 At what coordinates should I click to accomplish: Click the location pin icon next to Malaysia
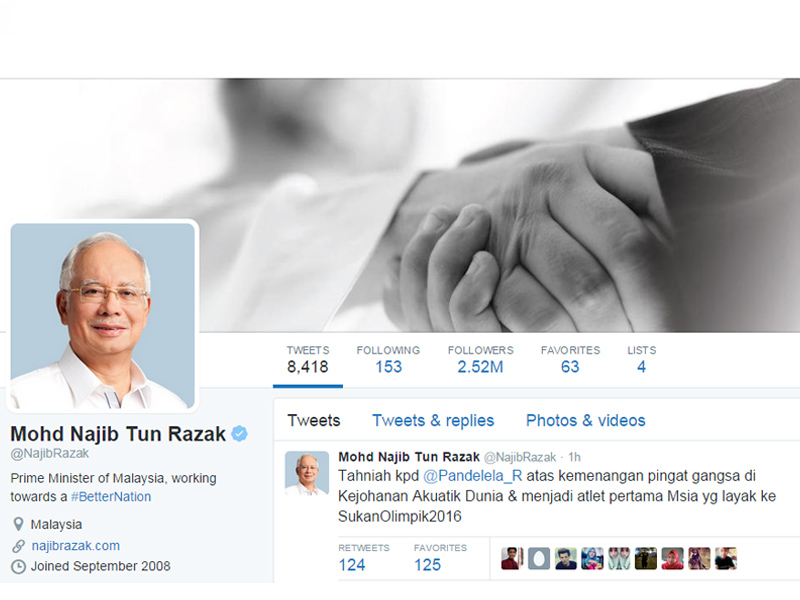coord(18,524)
